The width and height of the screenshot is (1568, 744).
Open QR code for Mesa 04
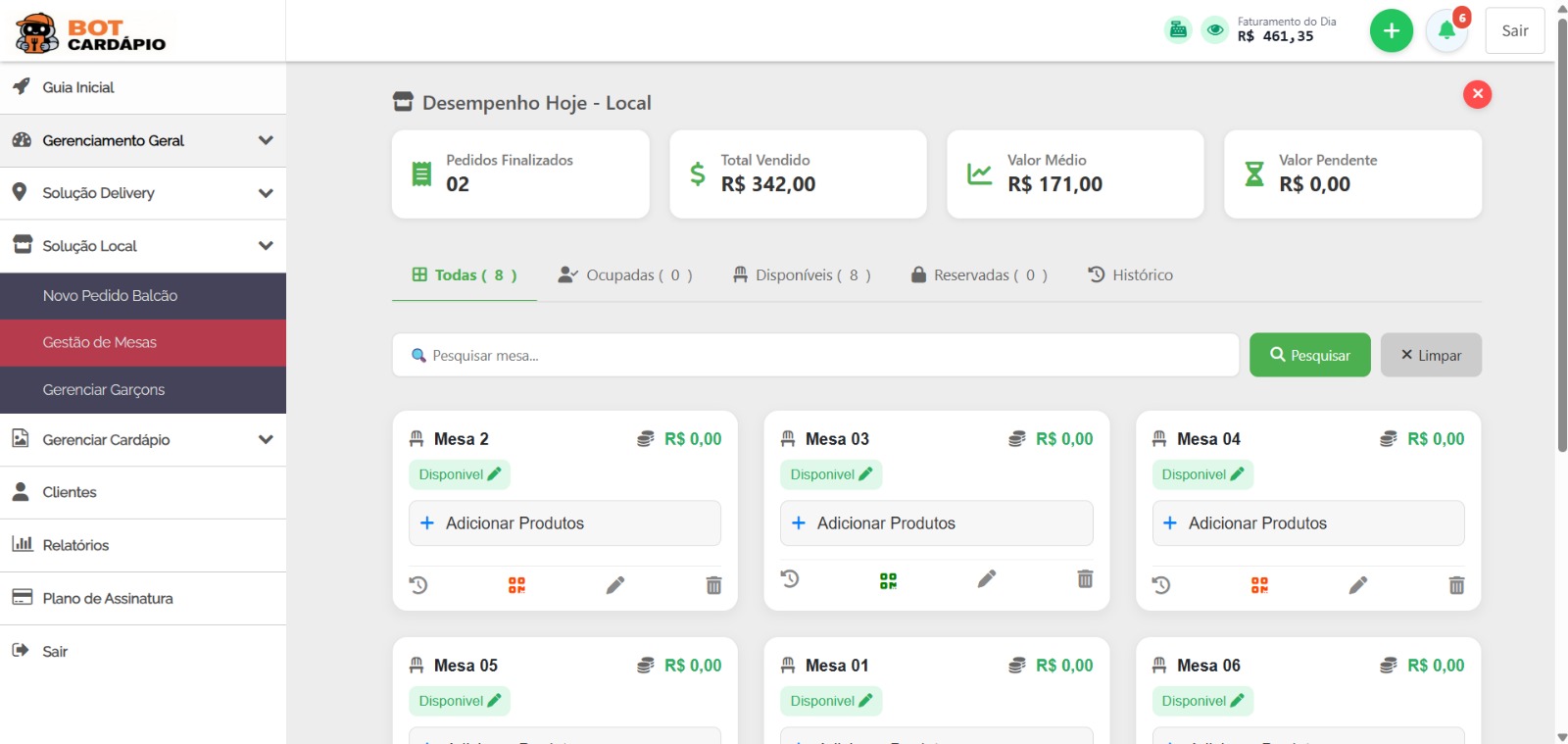click(1259, 585)
